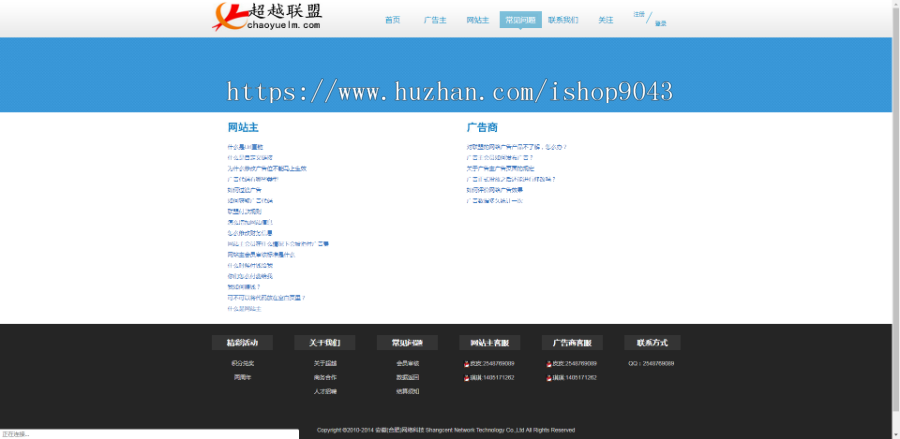Click the 联系方式 footer heading
Screen dimensions: 900x439
pos(652,343)
